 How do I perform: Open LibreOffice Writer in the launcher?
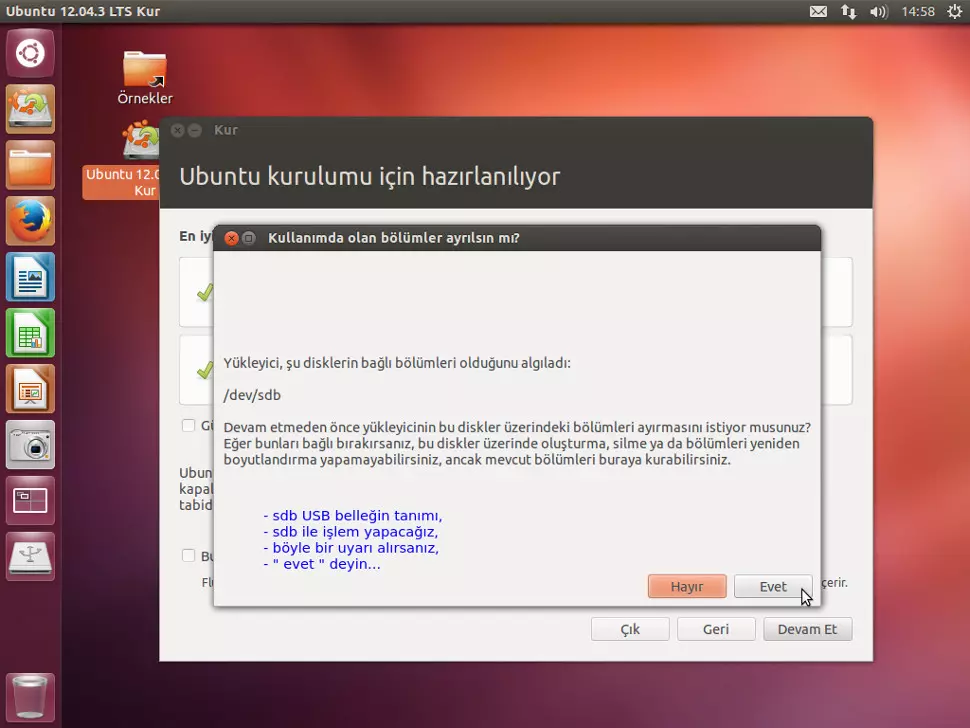30,277
